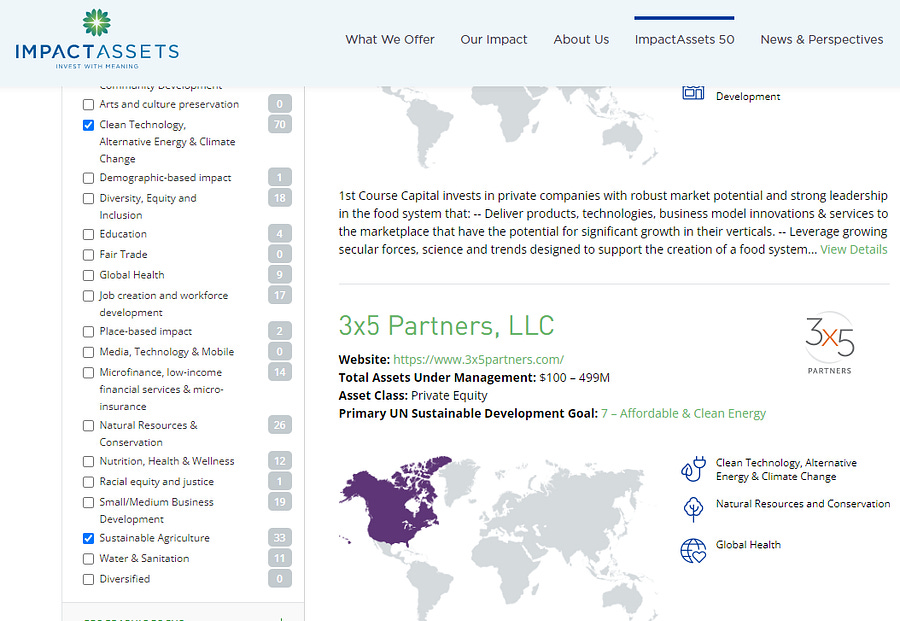Check Media, Technology & Mobile filter

(x=88, y=352)
